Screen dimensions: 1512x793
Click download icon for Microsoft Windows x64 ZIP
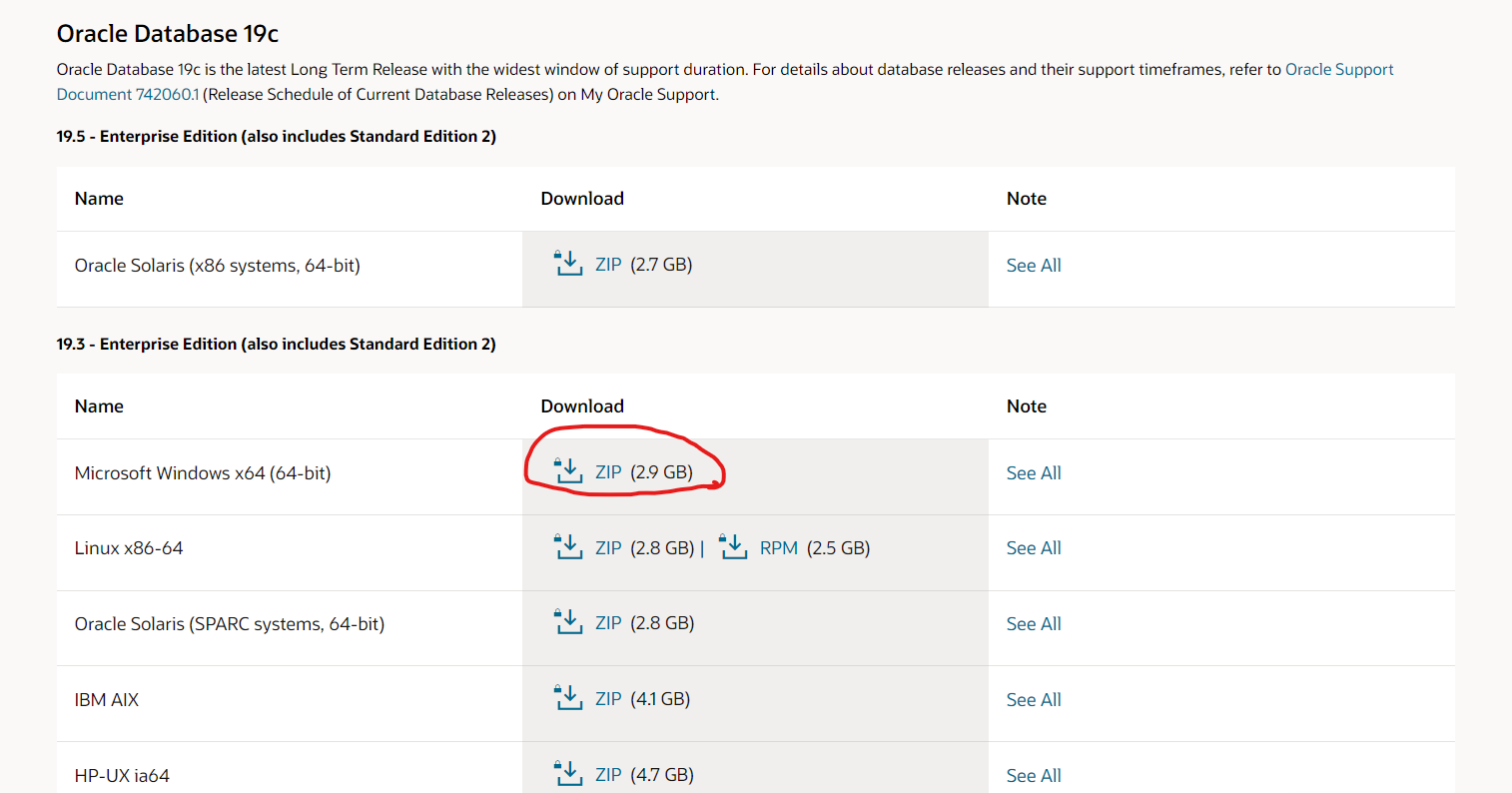point(568,471)
